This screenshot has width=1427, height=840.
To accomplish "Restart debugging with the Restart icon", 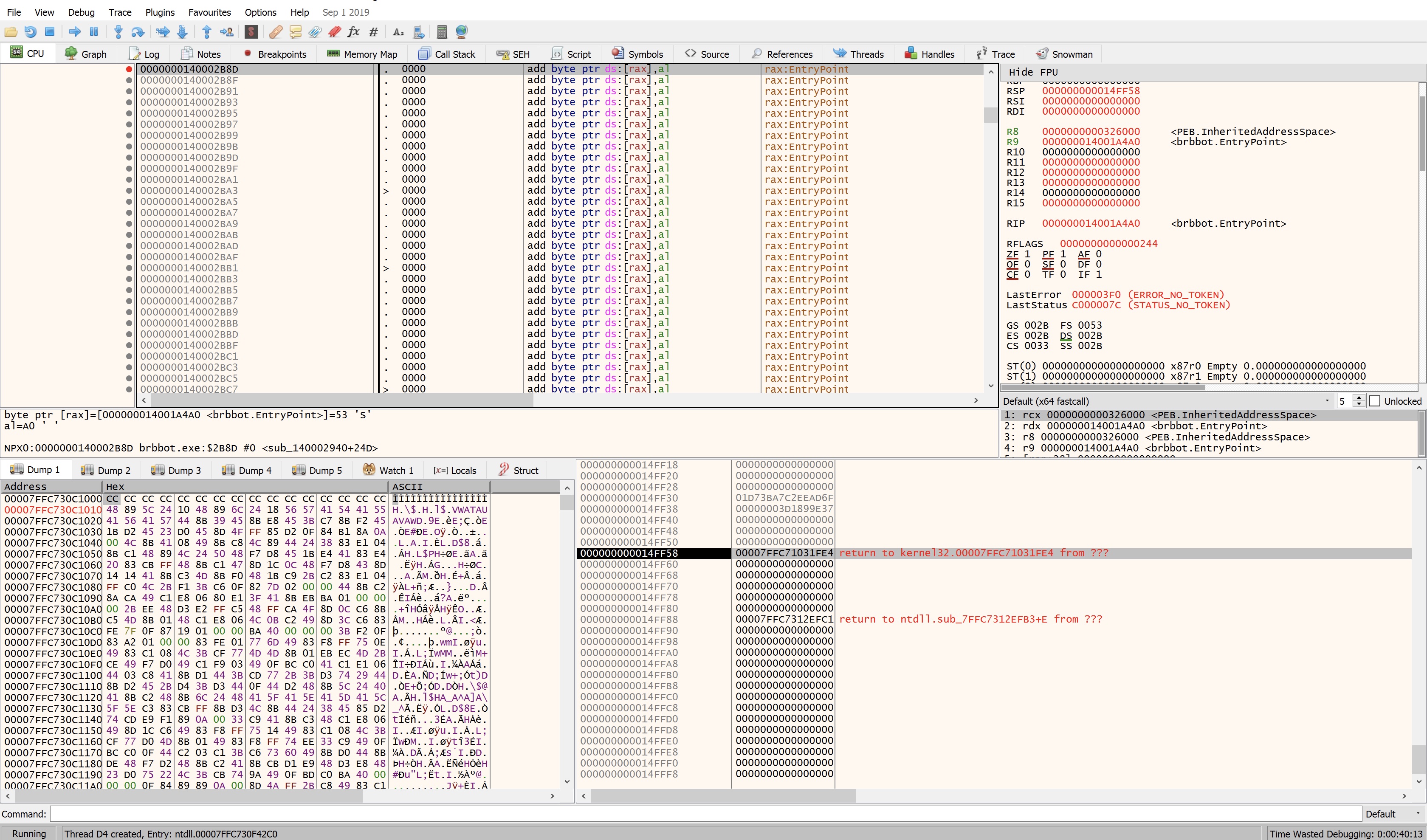I will [x=31, y=32].
